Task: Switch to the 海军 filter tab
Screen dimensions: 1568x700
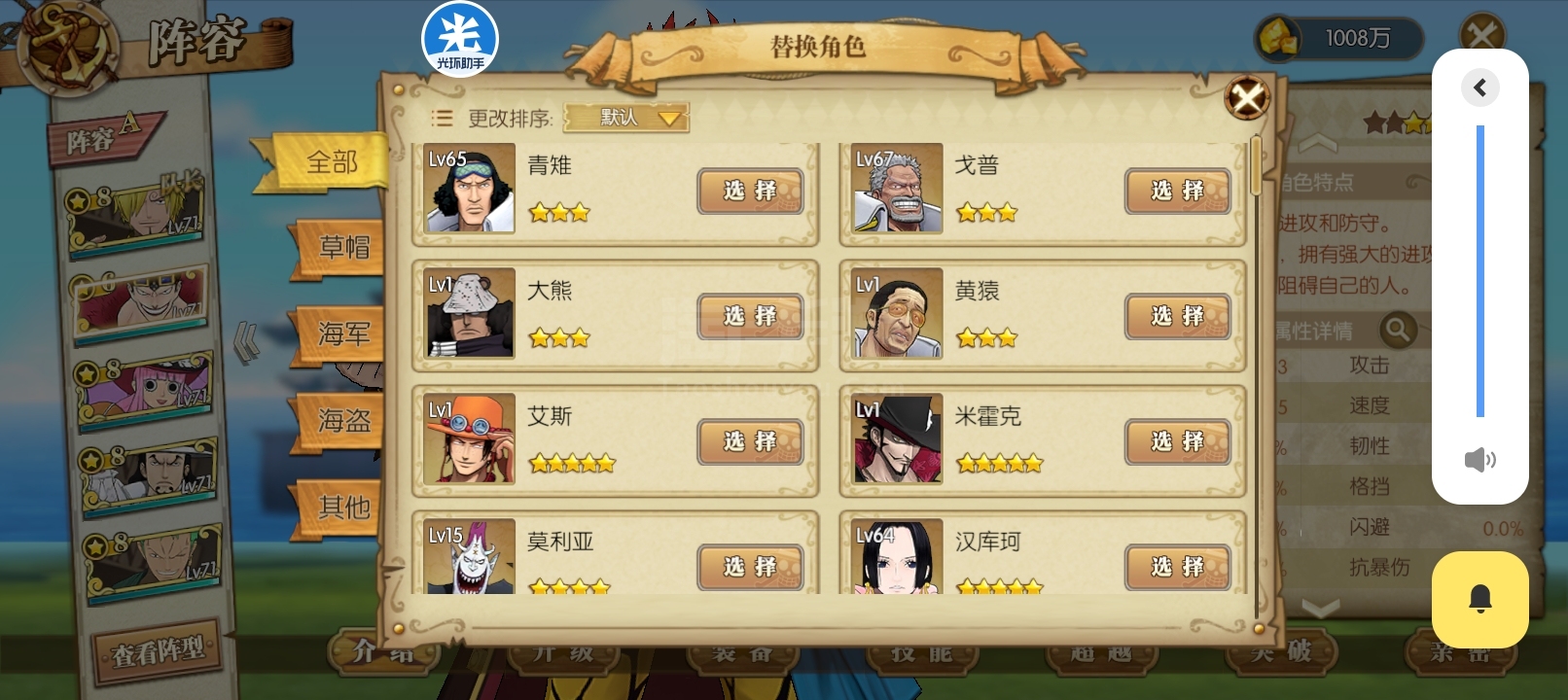Action: tap(340, 334)
